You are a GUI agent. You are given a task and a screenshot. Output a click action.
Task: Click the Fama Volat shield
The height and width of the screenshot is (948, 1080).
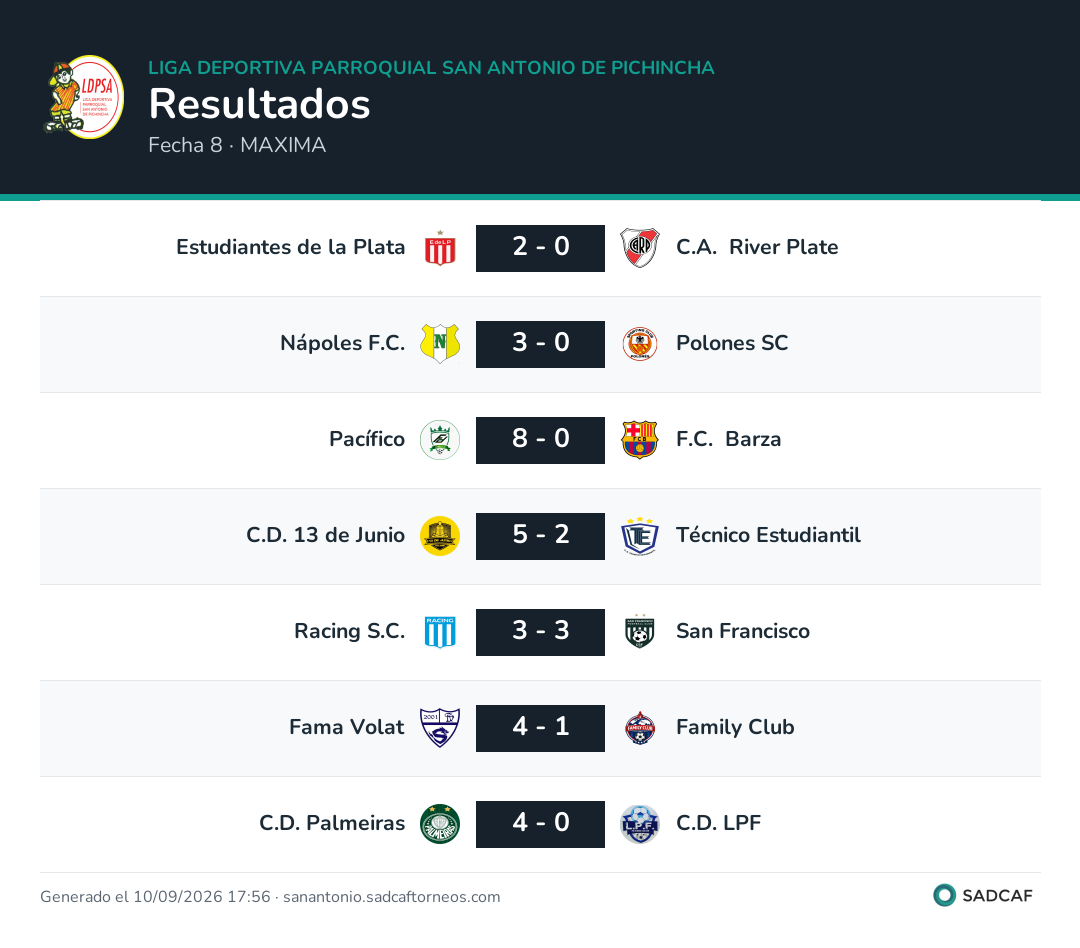click(440, 728)
